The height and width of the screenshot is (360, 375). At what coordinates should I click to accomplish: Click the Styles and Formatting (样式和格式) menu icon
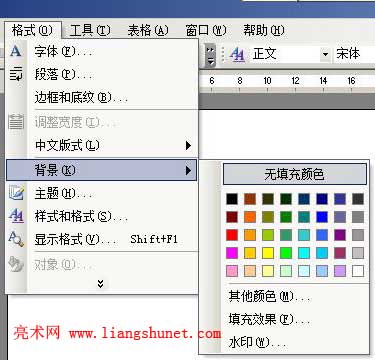pyautogui.click(x=16, y=216)
